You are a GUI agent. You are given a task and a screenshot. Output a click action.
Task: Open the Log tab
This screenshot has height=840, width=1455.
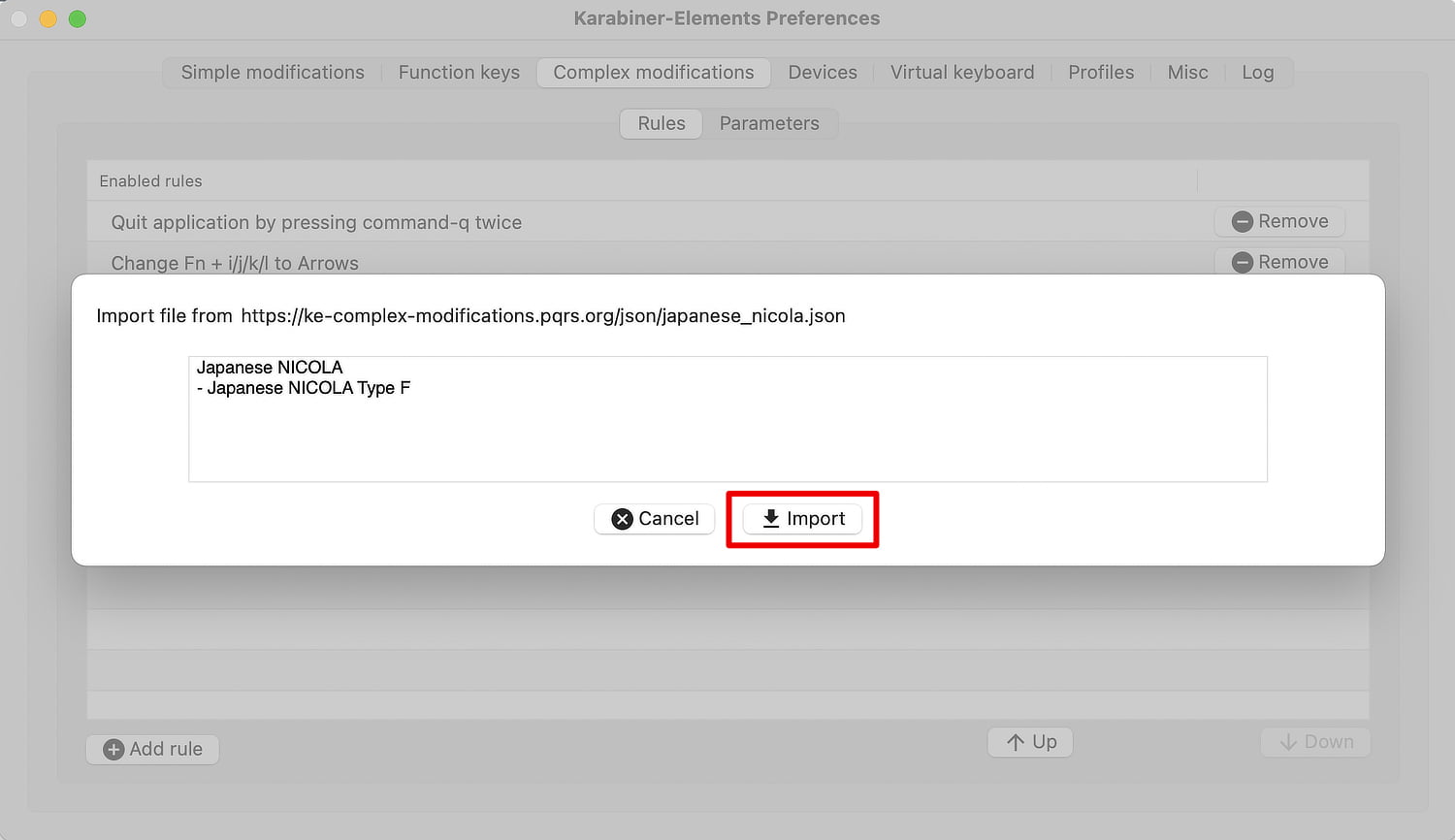tap(1258, 73)
